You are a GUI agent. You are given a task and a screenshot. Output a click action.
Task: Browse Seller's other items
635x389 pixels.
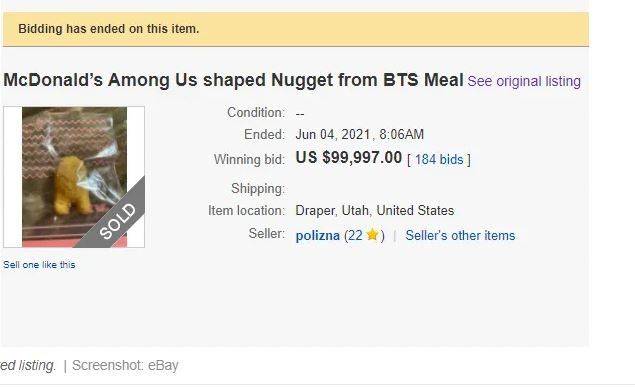(460, 236)
